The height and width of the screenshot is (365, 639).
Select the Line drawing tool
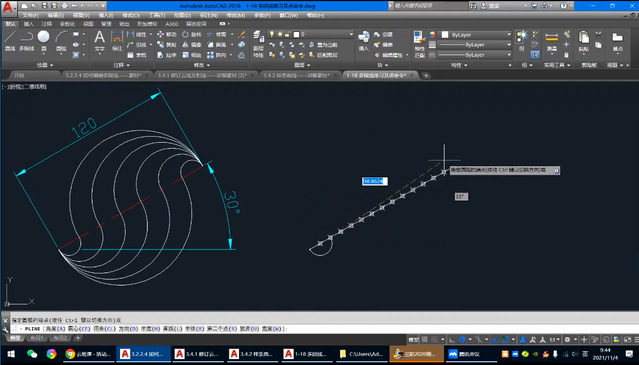coord(10,40)
